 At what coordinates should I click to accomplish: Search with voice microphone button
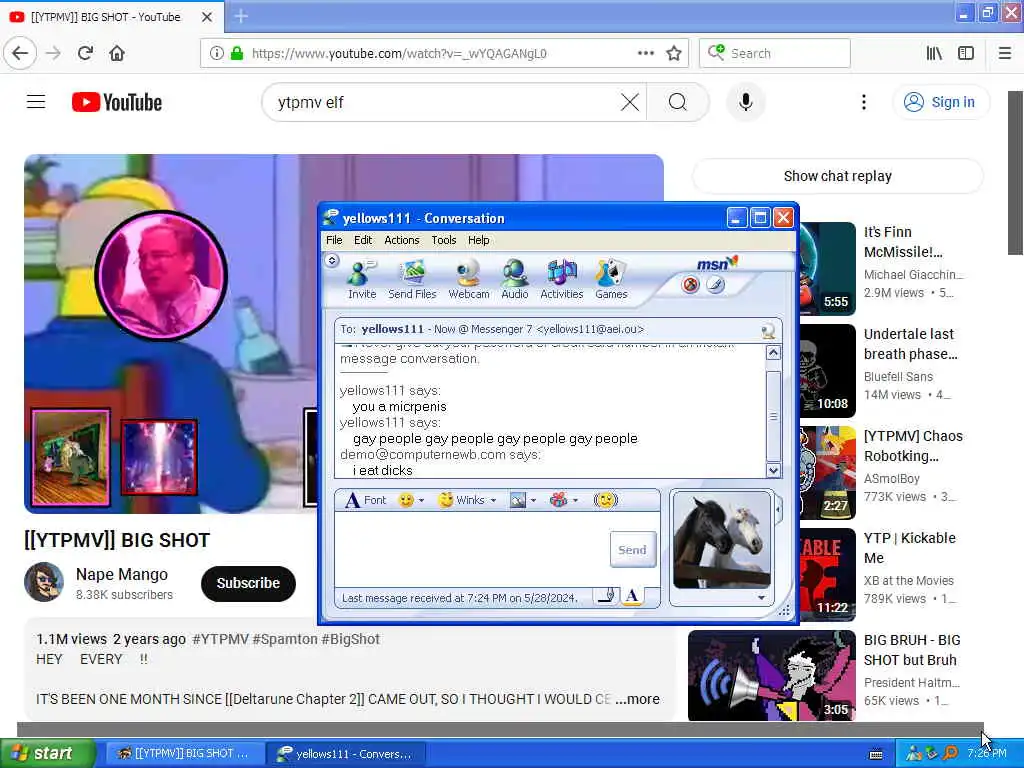(745, 102)
